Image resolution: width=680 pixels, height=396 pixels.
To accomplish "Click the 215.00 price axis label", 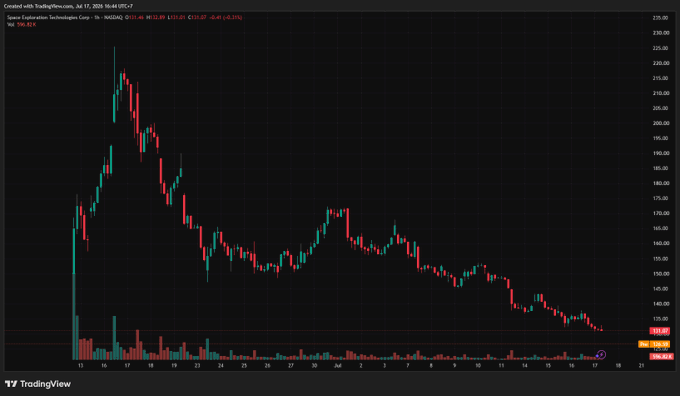I will coord(660,78).
